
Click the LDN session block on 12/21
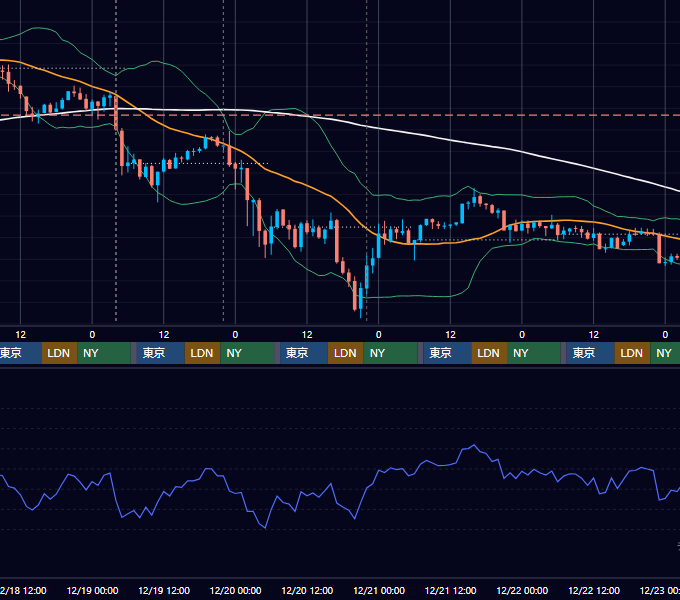tap(489, 353)
